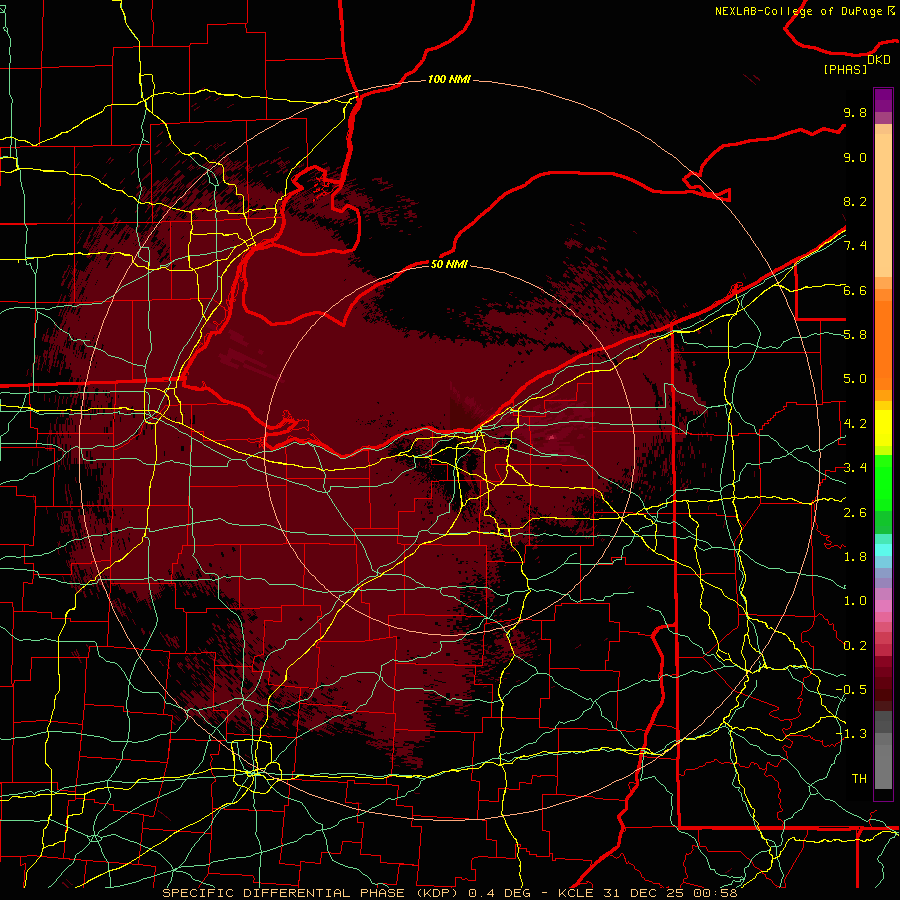Screen dimensions: 900x900
Task: Click the 9.8 value on the color scale
Action: [x=855, y=112]
